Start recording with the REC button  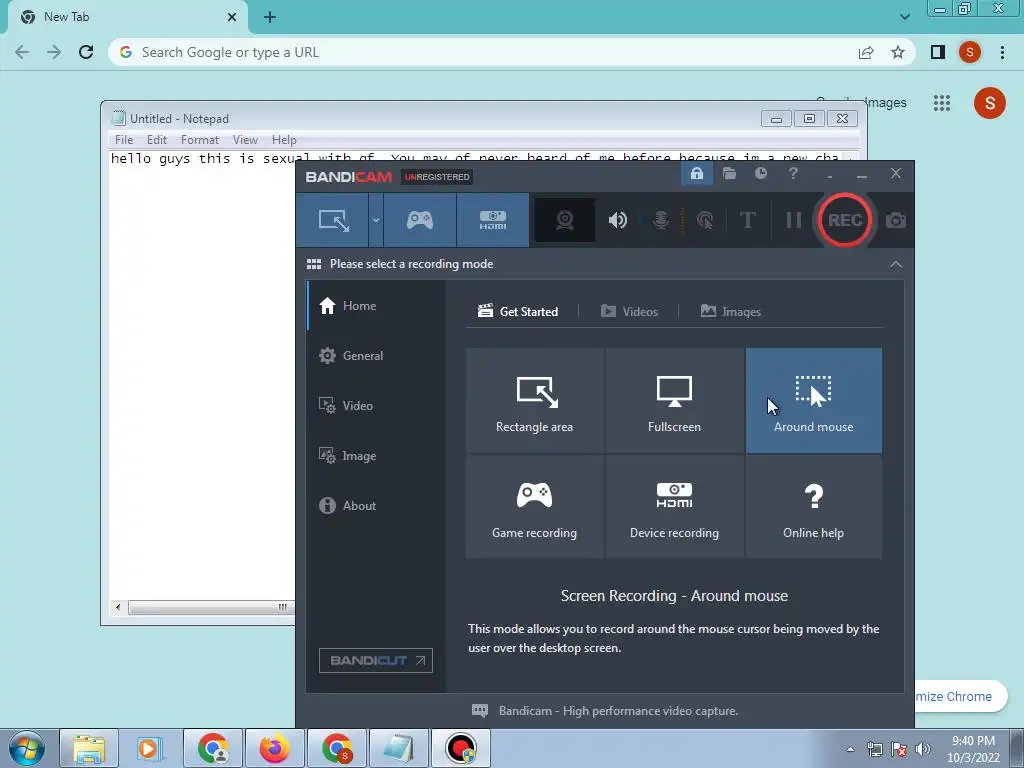tap(844, 220)
